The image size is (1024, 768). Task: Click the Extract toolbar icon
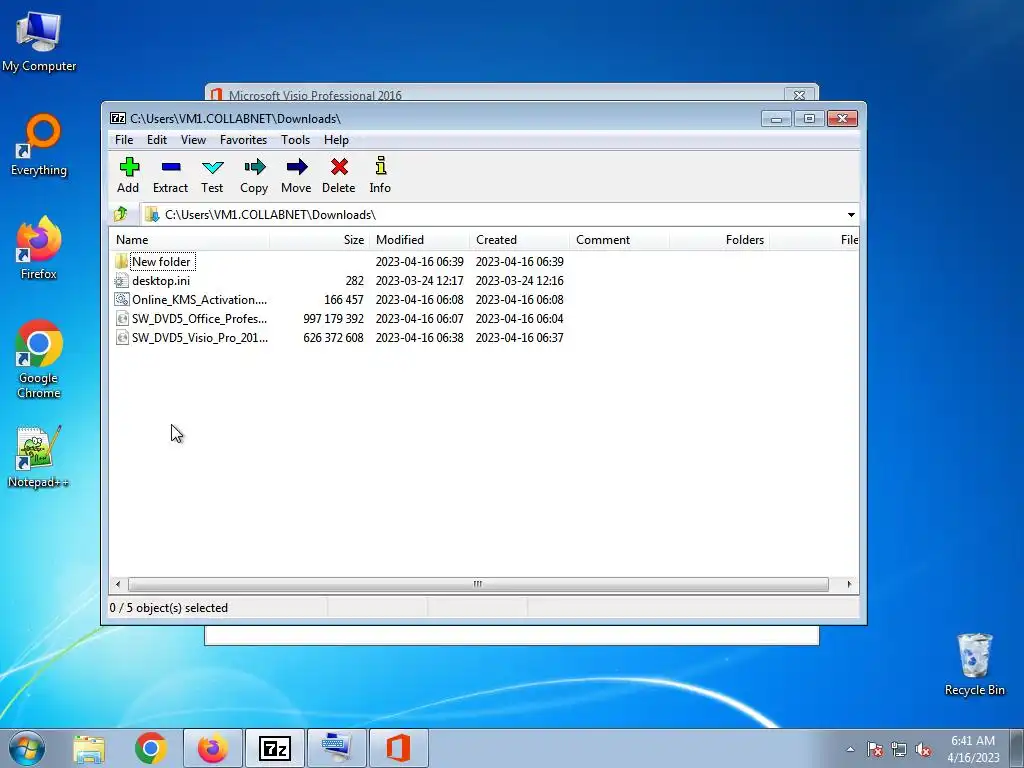pyautogui.click(x=170, y=167)
